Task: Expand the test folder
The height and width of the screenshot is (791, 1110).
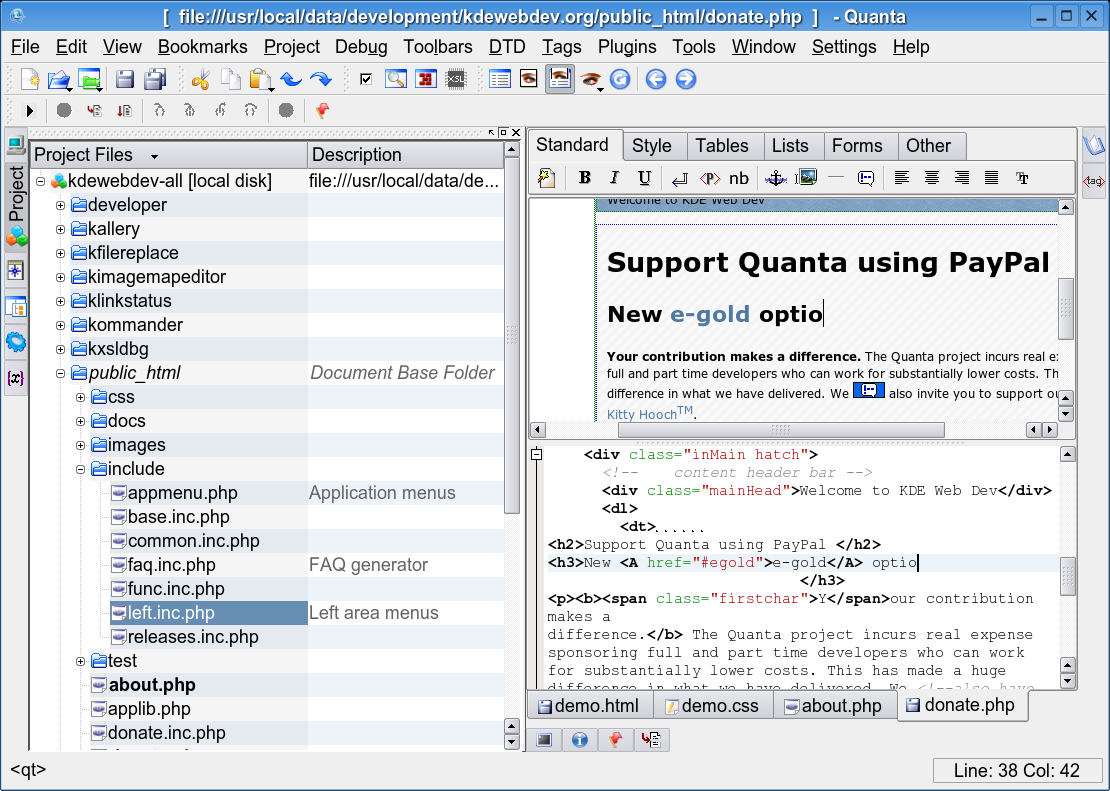Action: (x=80, y=661)
